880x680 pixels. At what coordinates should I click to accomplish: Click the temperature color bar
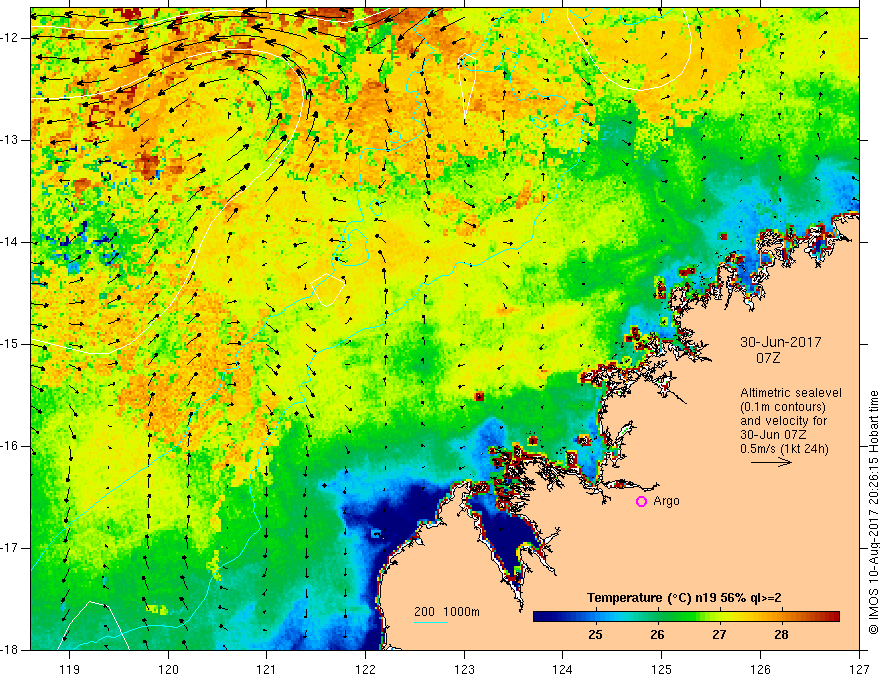[686, 617]
